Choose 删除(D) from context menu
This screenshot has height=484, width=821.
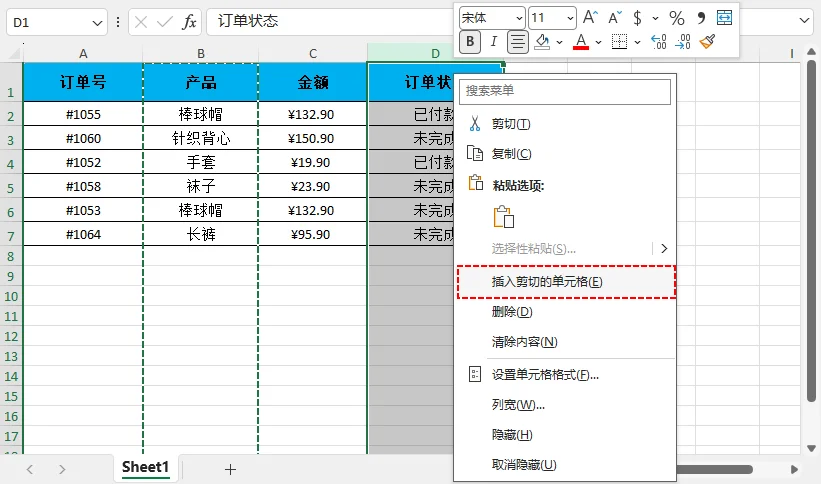click(565, 312)
